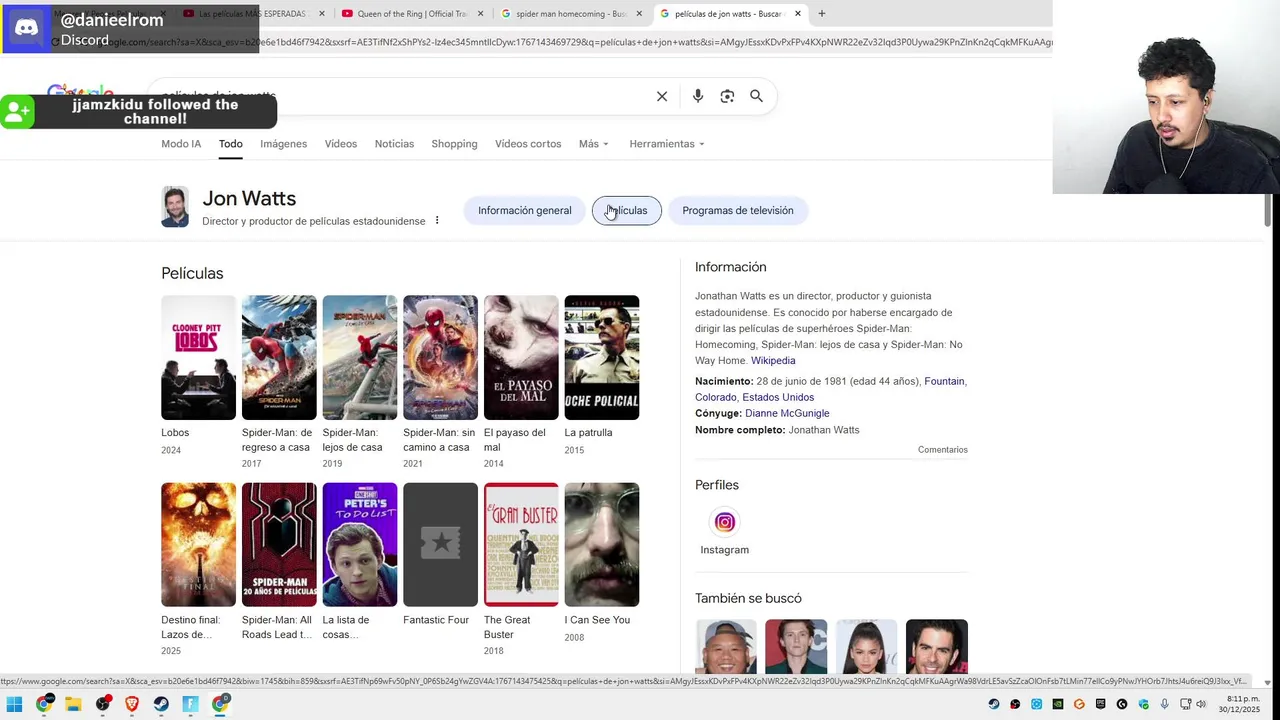Switch to 'Las películas MÁS ESPERADAS' tab
The height and width of the screenshot is (720, 1280).
[x=252, y=14]
